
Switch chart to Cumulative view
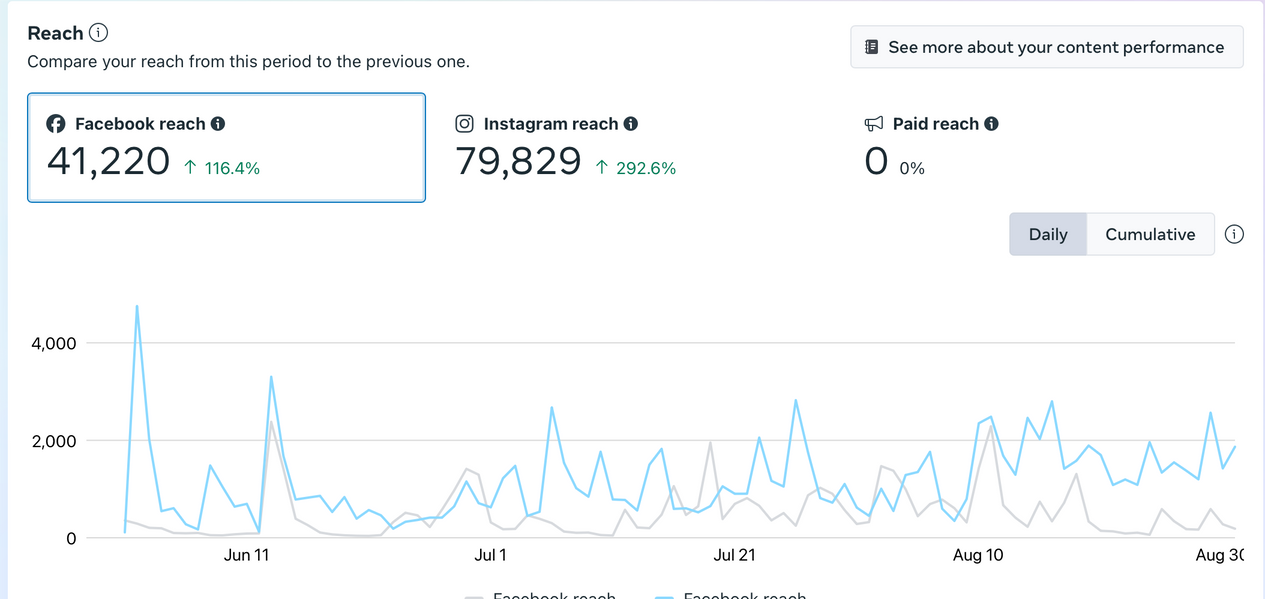pos(1150,234)
